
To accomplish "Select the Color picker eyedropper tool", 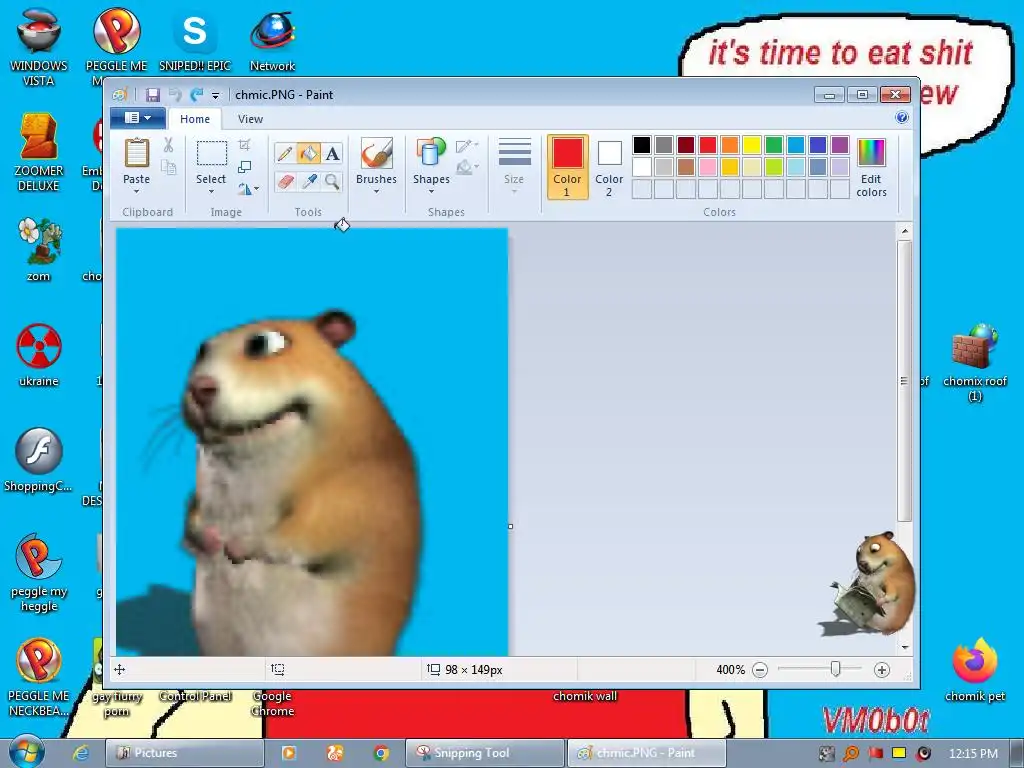I will 309,181.
